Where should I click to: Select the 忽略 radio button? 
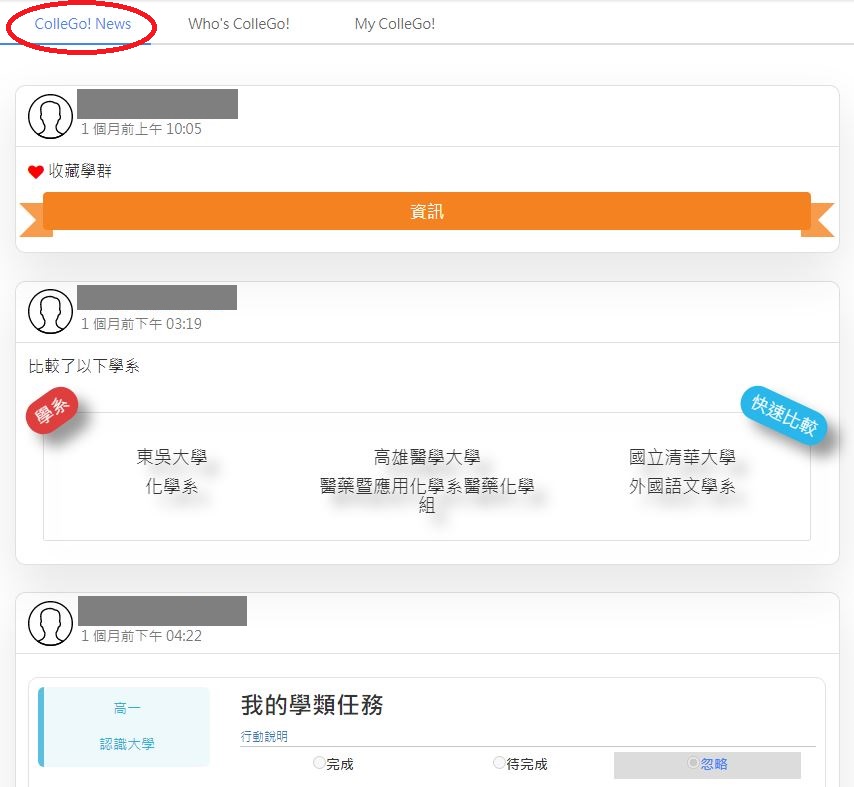coord(693,762)
